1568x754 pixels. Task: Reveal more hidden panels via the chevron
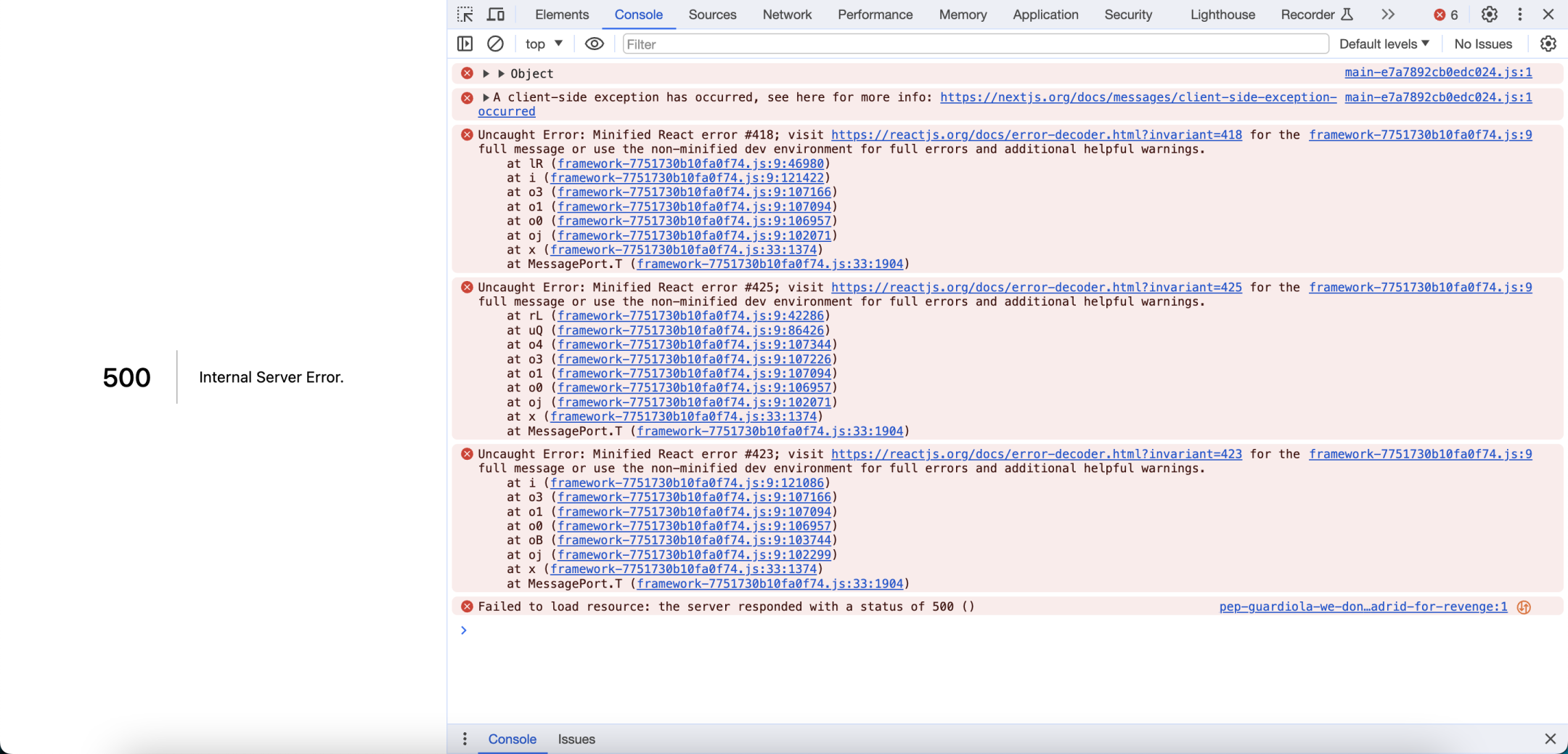(x=1387, y=14)
